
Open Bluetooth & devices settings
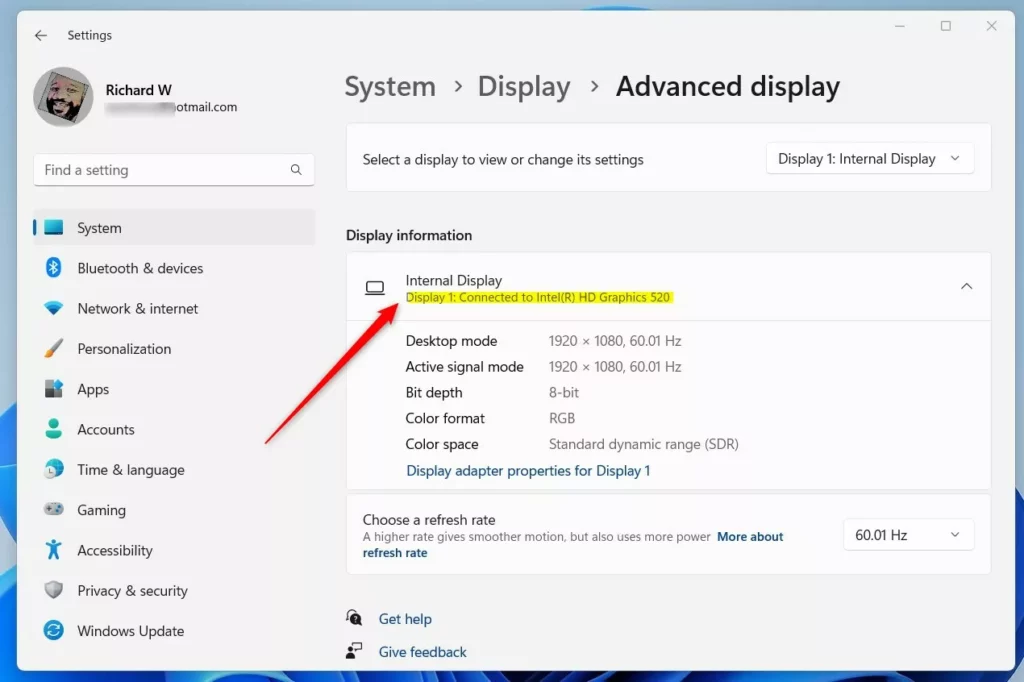(174, 268)
